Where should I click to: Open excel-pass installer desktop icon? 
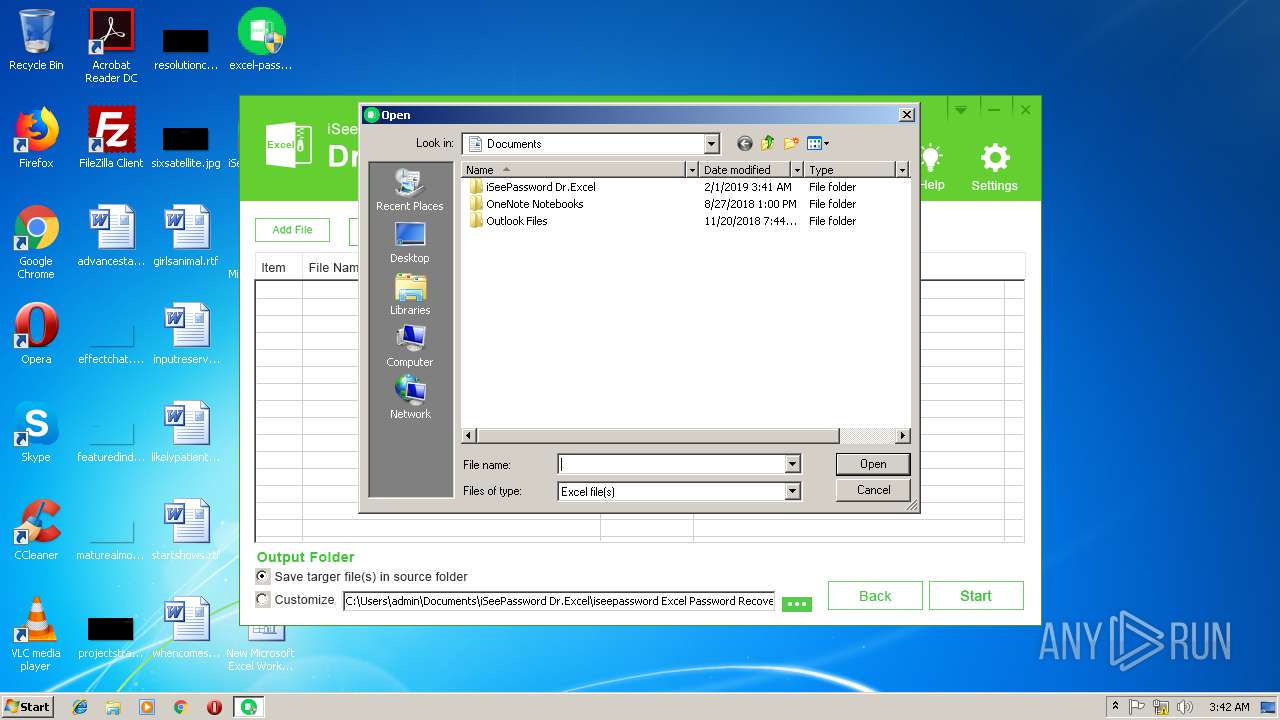click(x=261, y=40)
